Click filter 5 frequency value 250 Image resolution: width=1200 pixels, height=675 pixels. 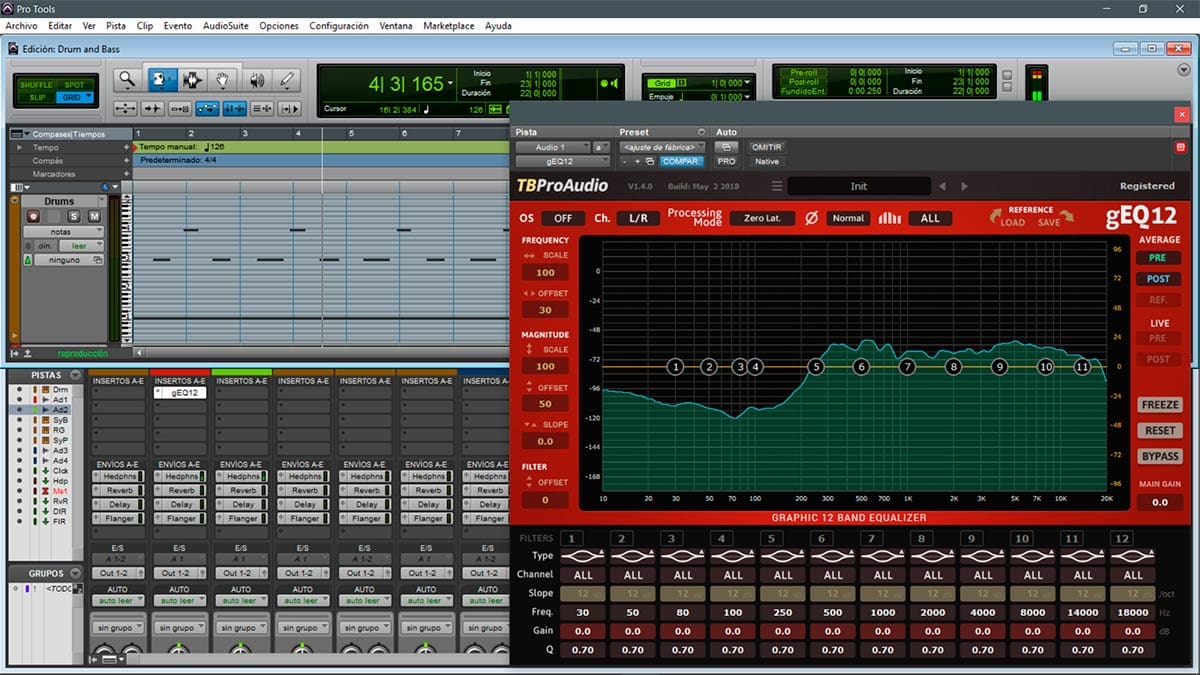tap(783, 611)
